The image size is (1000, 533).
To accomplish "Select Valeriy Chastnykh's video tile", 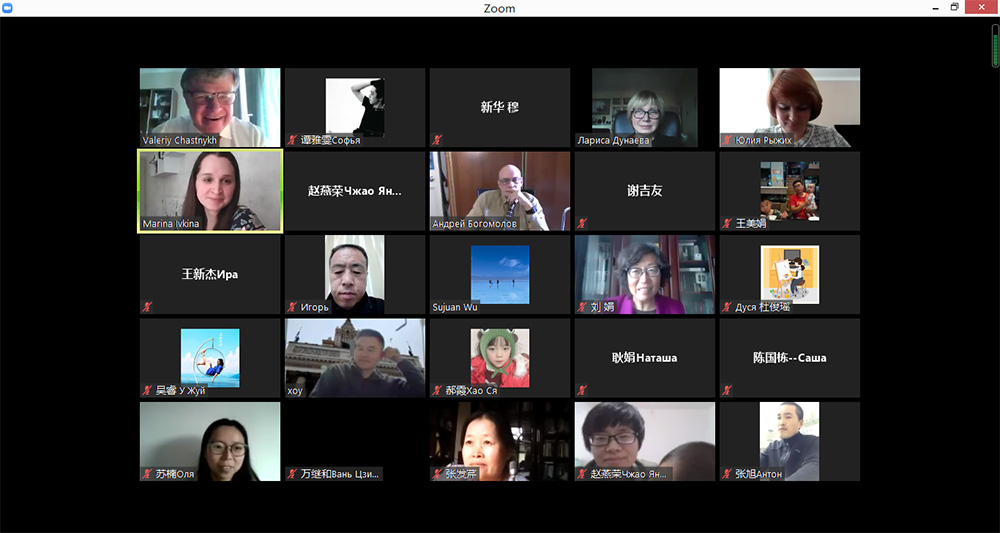I will click(x=210, y=107).
